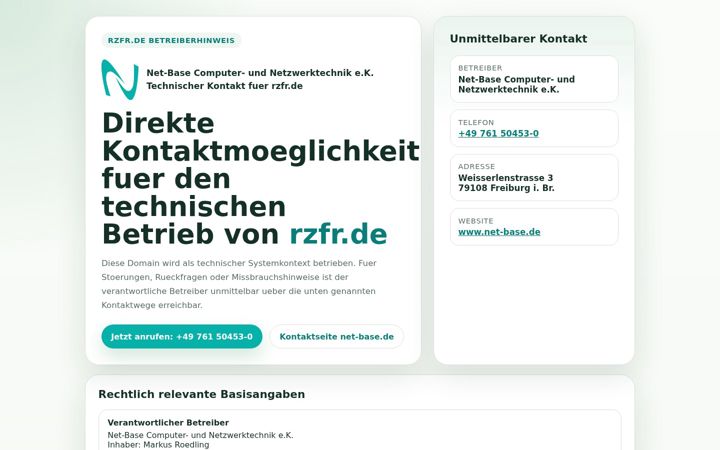Click the 'Rechtlich relevante Basisangaben' heading
Viewport: 720px width, 450px height.
tap(202, 394)
